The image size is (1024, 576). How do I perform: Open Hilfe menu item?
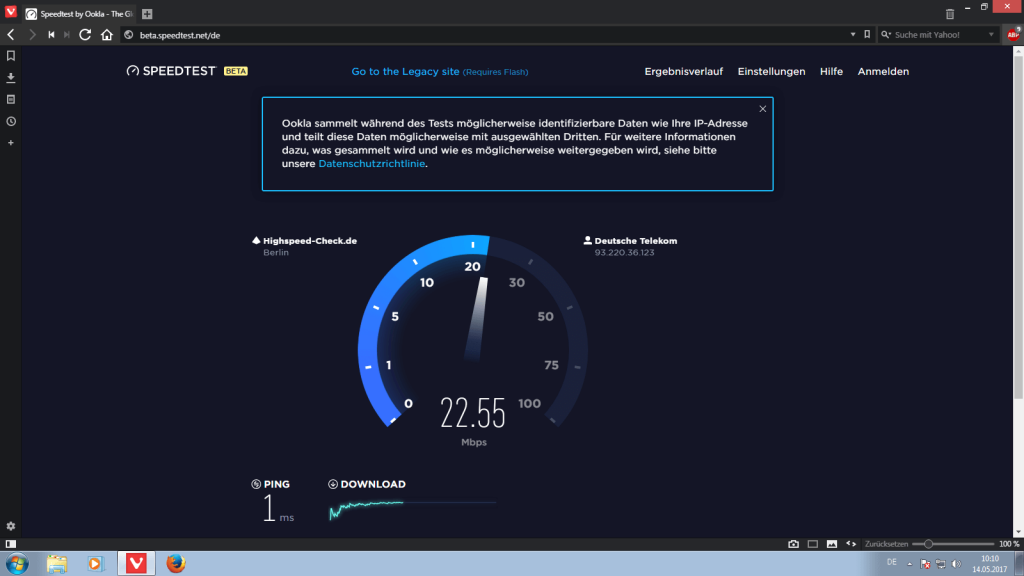tap(831, 71)
